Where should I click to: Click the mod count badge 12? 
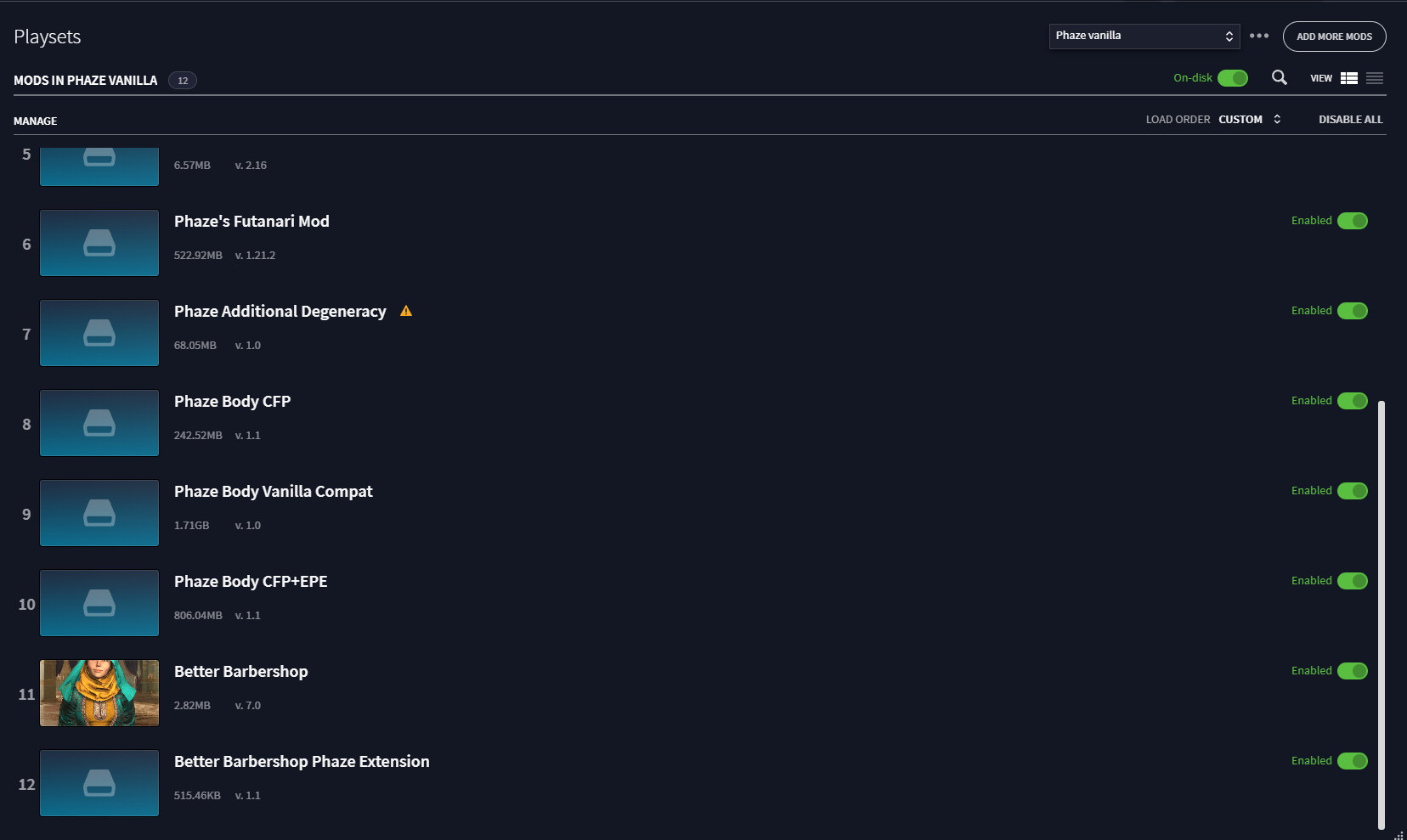(183, 81)
